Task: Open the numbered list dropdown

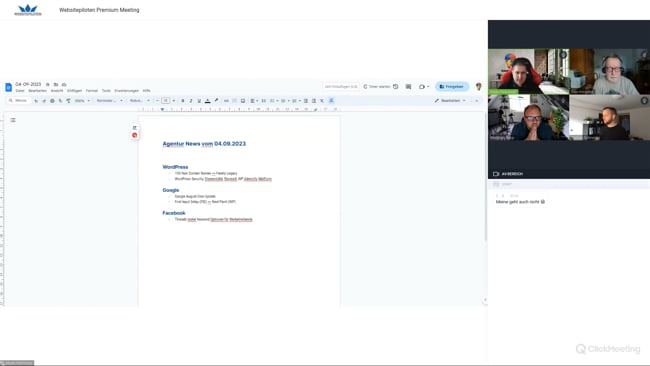Action: [296, 101]
